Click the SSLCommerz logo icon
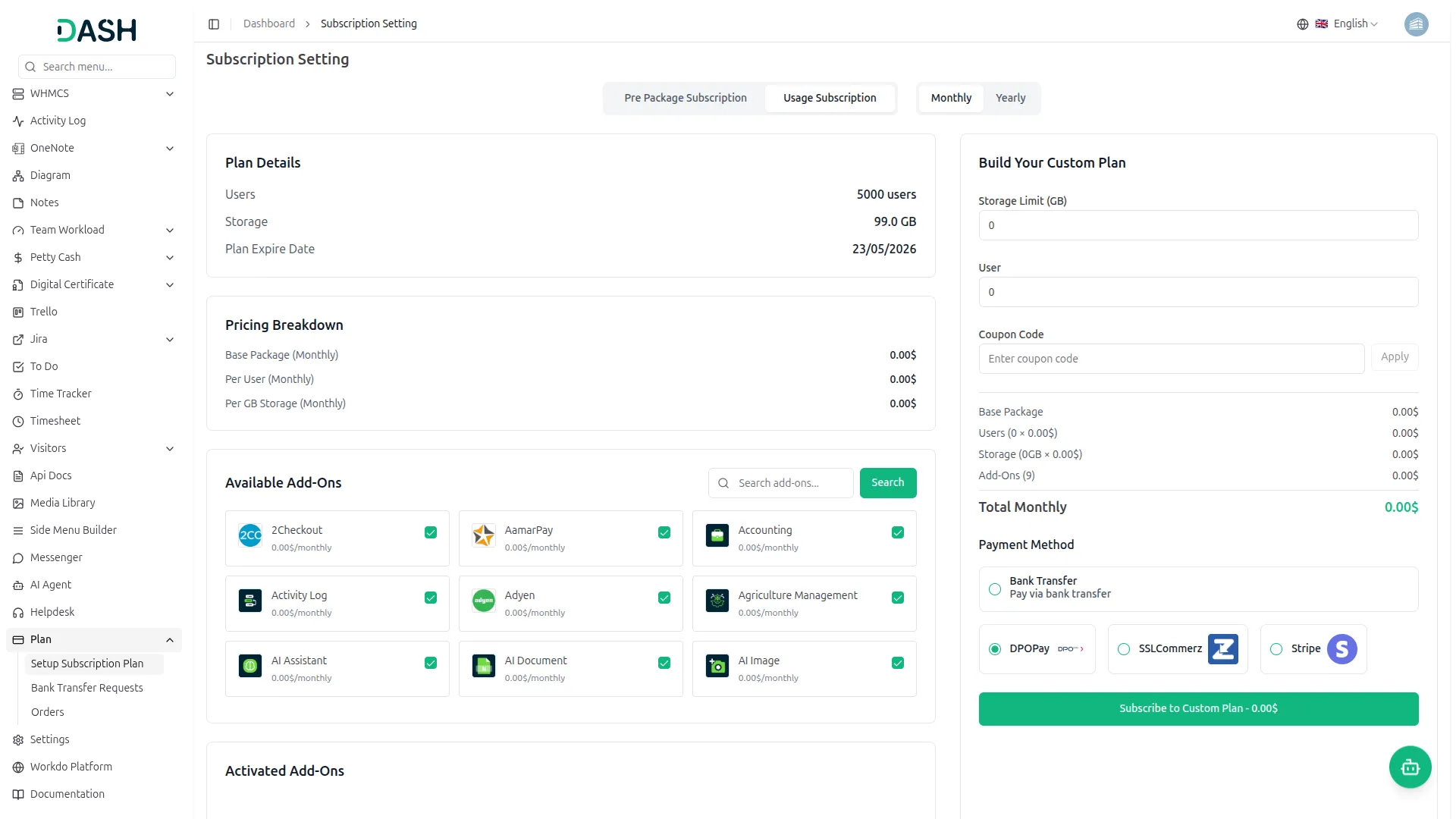The height and width of the screenshot is (819, 1456). tap(1222, 649)
